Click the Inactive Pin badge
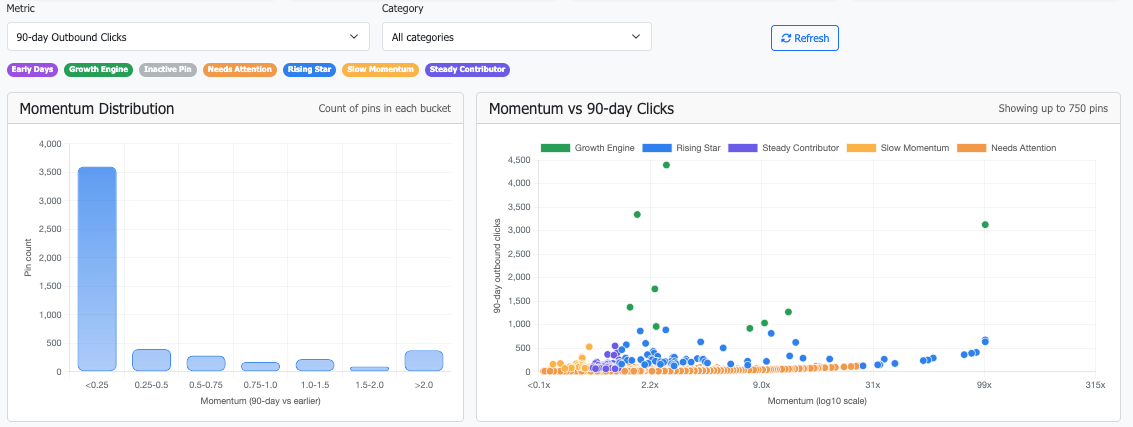This screenshot has width=1133, height=427. [167, 70]
